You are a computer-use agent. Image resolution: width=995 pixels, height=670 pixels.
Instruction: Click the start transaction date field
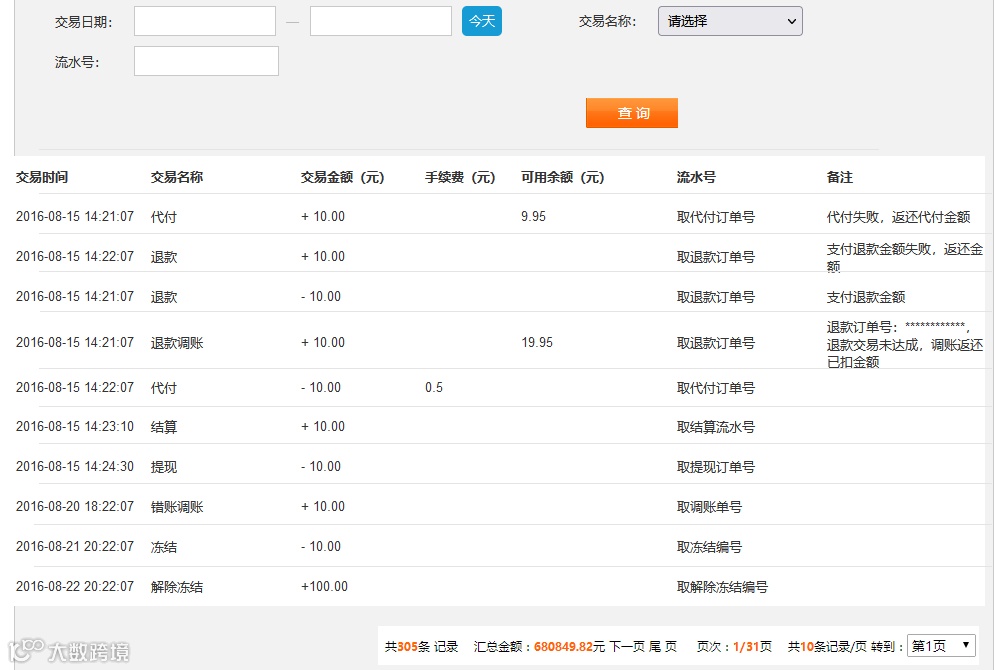coord(205,21)
